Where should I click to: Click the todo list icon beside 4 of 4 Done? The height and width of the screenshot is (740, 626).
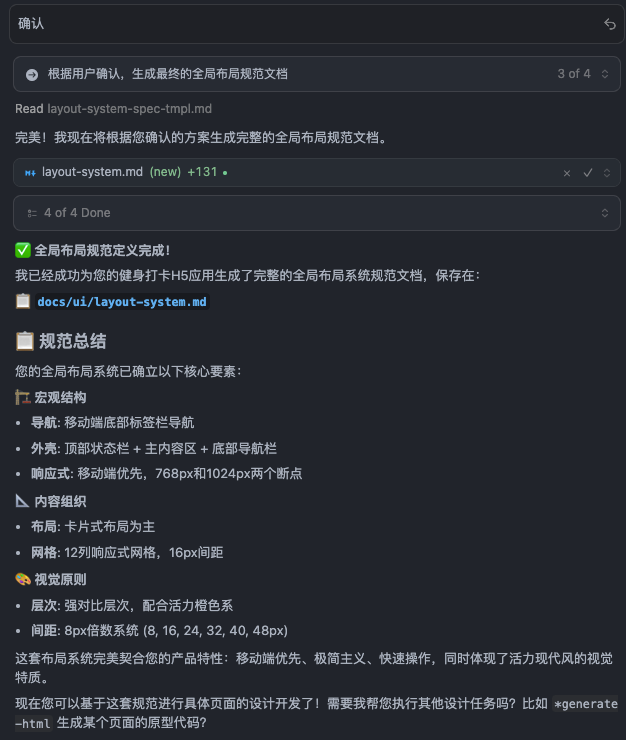click(x=32, y=213)
